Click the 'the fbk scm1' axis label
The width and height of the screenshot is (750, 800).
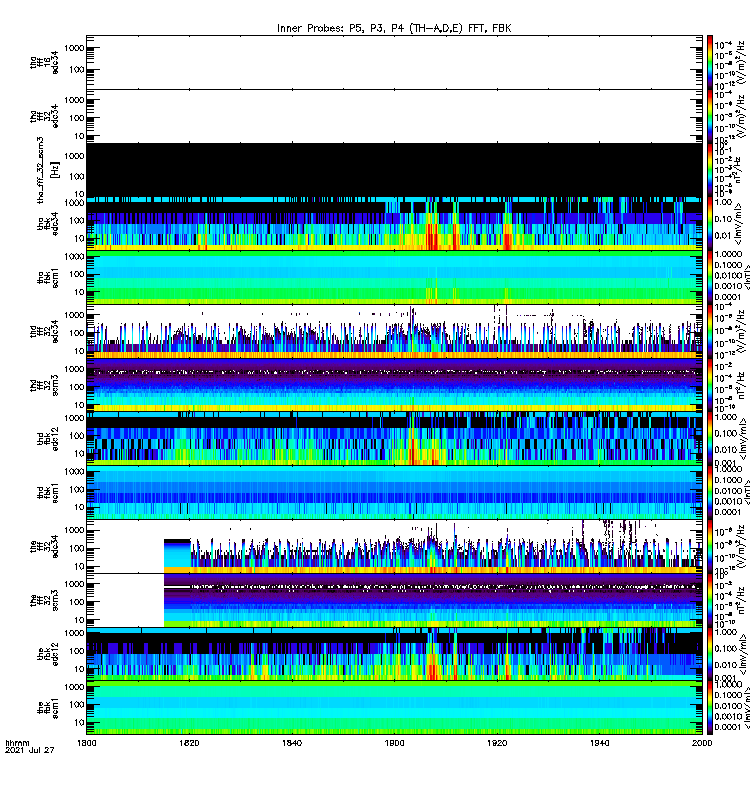pos(48,708)
